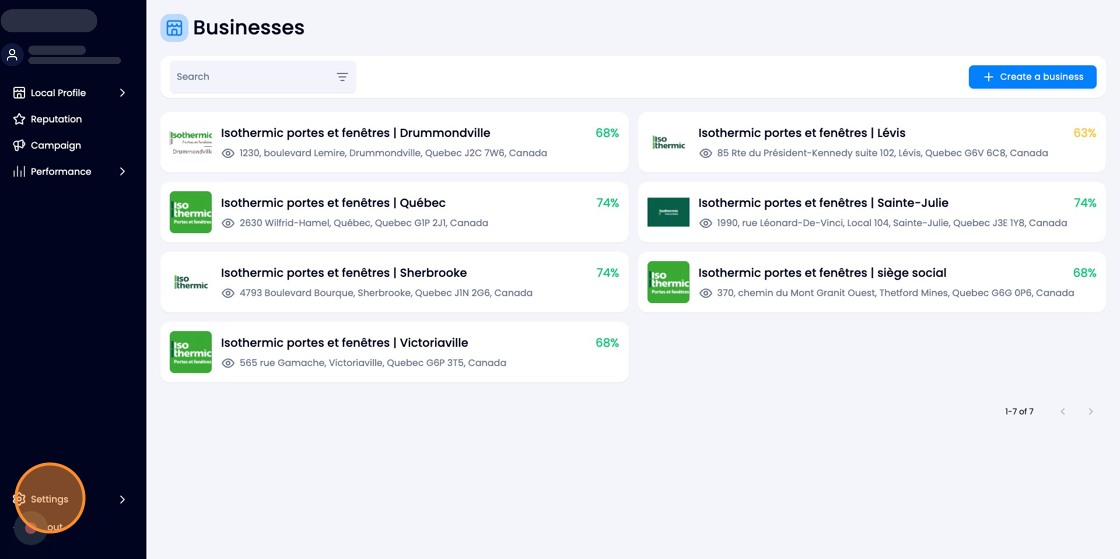Screen dimensions: 1120x559
Task: Go to previous page of businesses
Action: pyautogui.click(x=1063, y=412)
